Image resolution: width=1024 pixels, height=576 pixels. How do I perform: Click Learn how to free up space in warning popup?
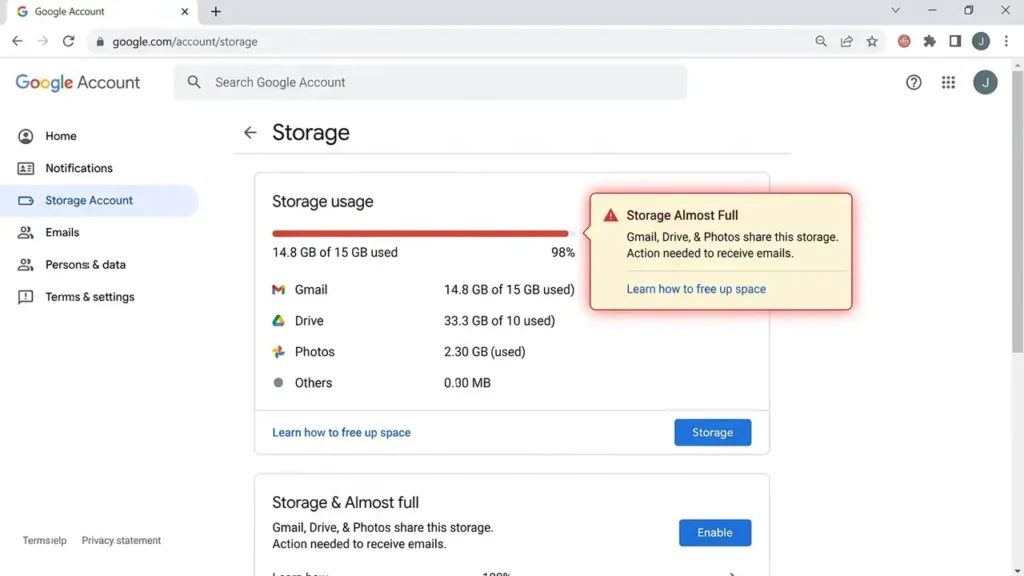click(x=696, y=289)
